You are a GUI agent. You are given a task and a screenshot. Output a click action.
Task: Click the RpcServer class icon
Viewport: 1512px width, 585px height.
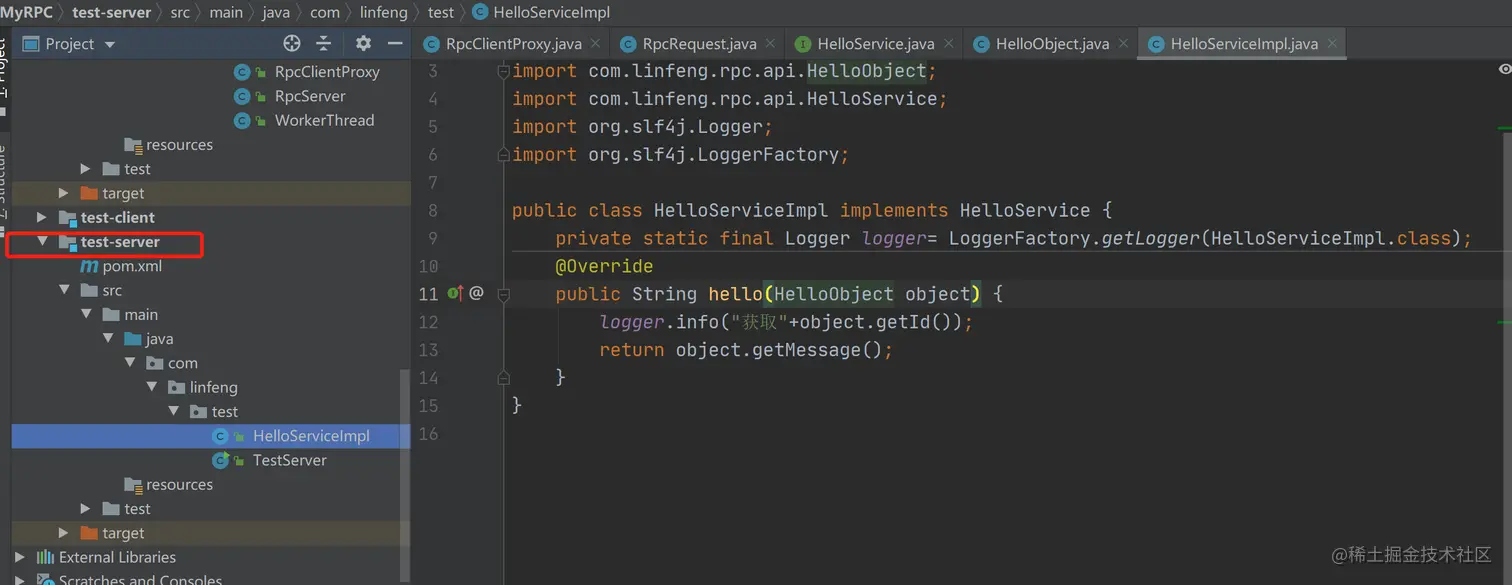242,96
